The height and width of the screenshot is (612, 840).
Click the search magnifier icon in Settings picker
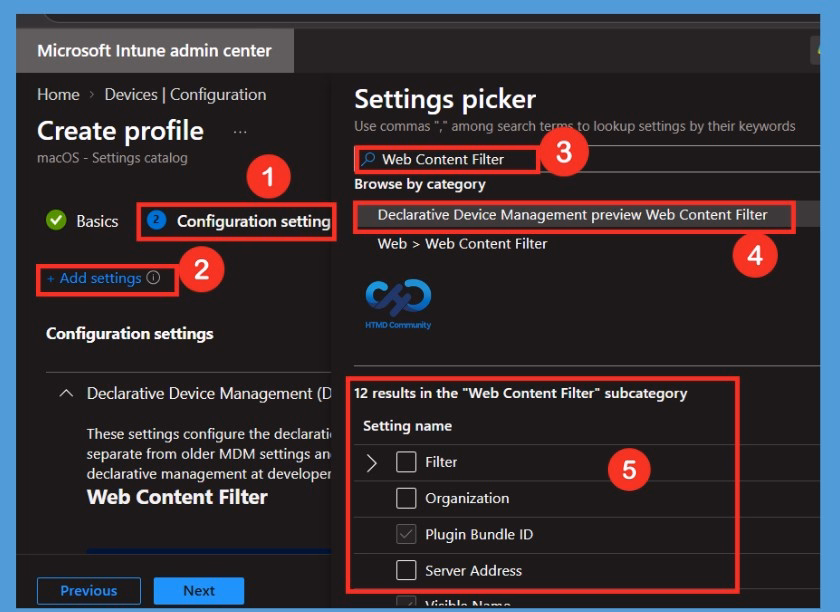(x=368, y=159)
